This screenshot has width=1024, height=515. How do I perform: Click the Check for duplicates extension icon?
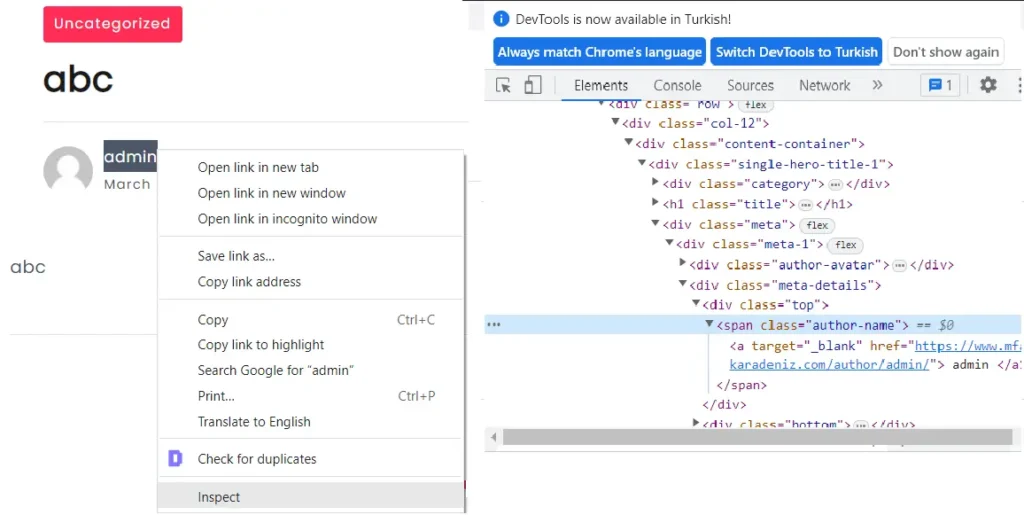175,459
